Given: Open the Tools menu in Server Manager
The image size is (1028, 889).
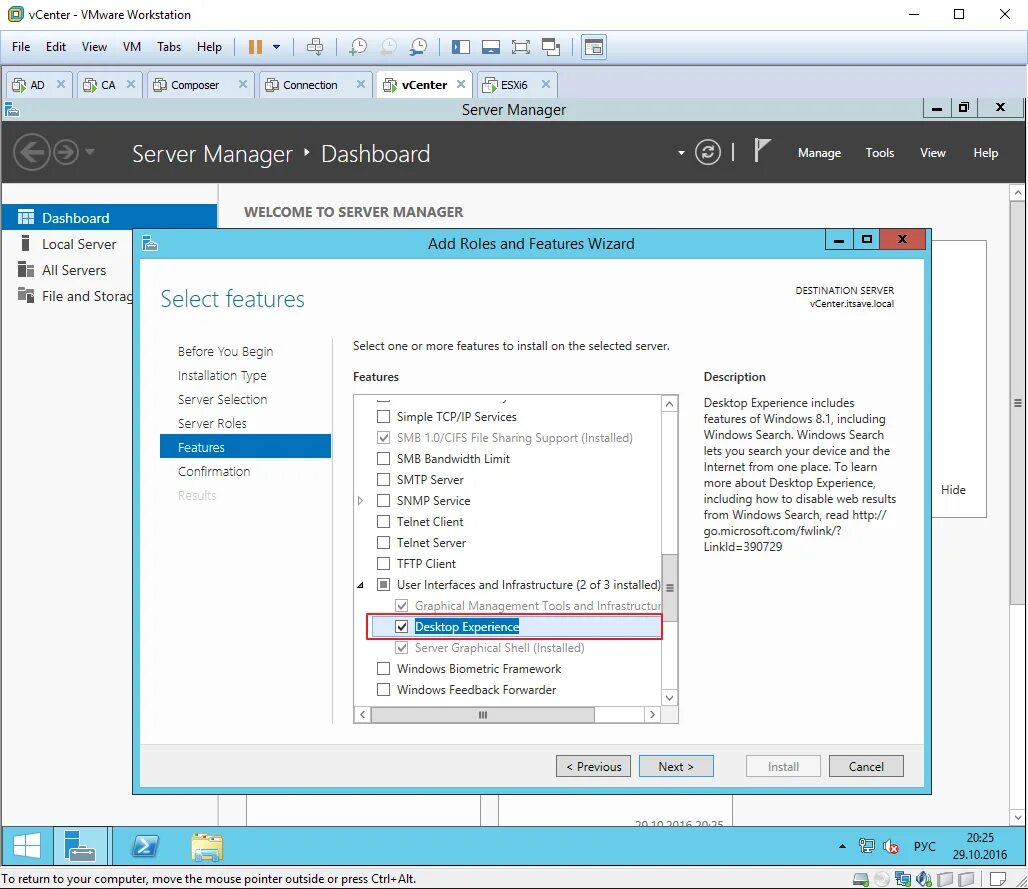Looking at the screenshot, I should pyautogui.click(x=880, y=153).
